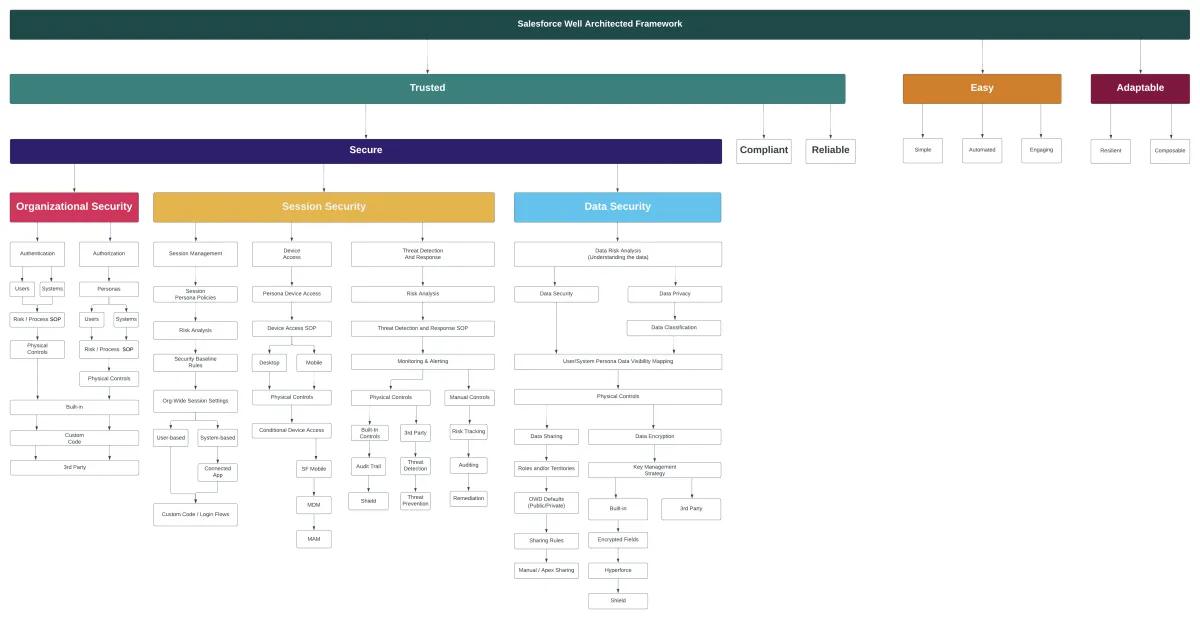Click the Salesforce Well Architected Framework title bar
This screenshot has height=619, width=1200.
pyautogui.click(x=600, y=24)
